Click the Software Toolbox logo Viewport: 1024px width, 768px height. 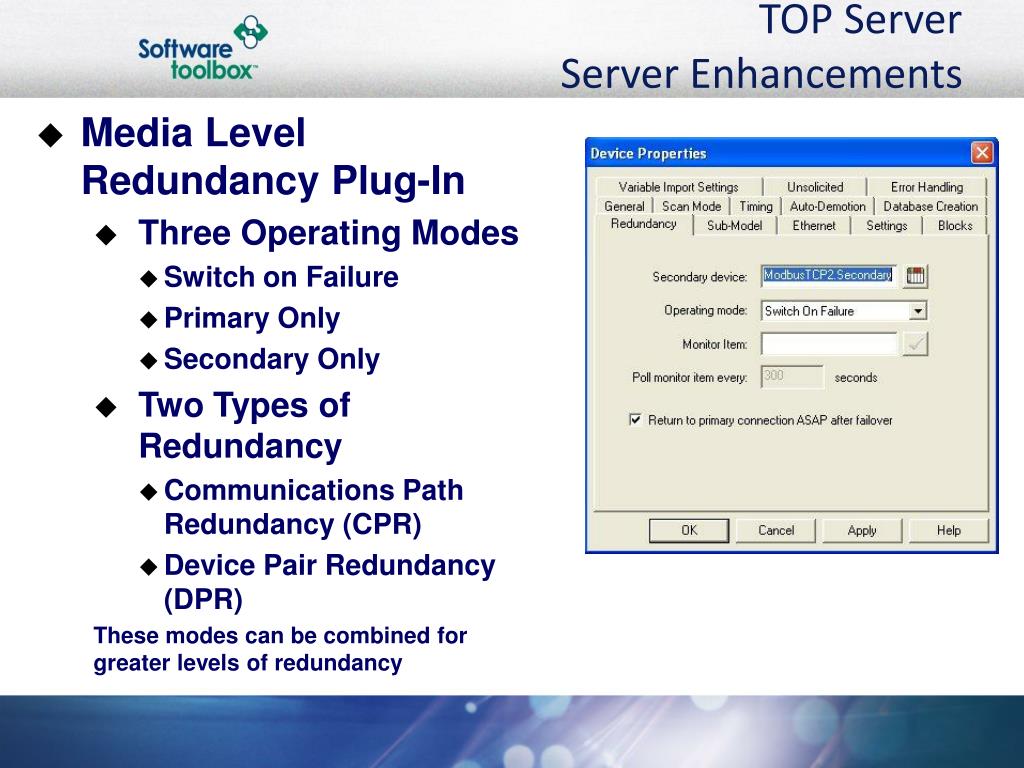(203, 48)
